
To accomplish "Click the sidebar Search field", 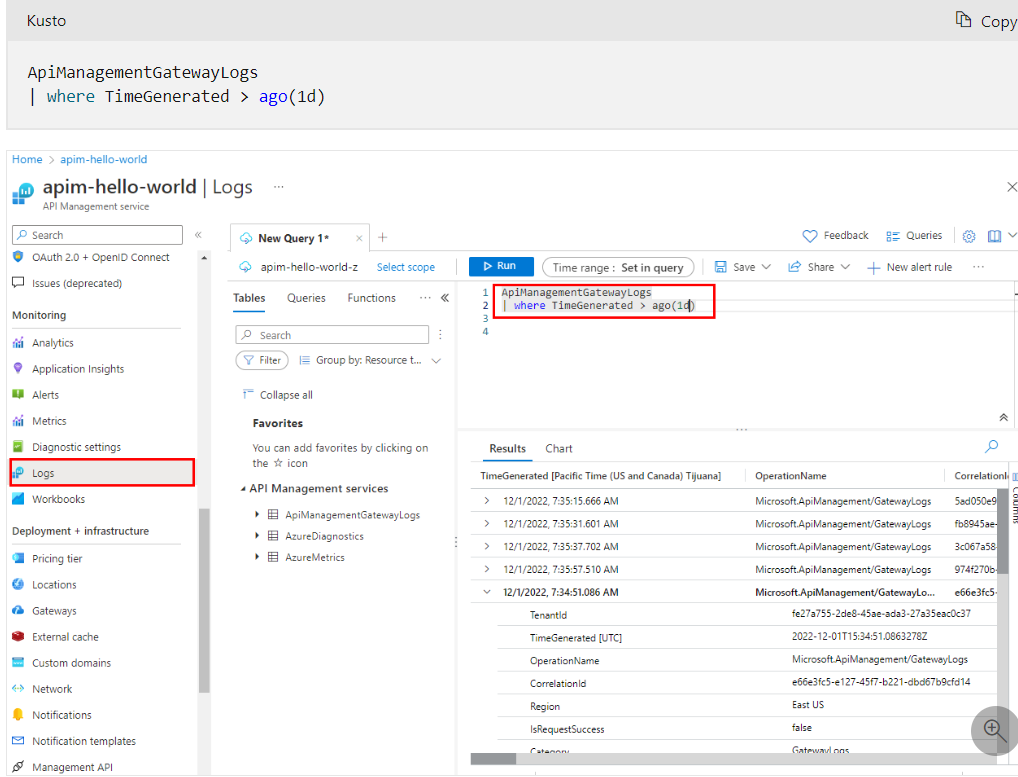I will [97, 235].
